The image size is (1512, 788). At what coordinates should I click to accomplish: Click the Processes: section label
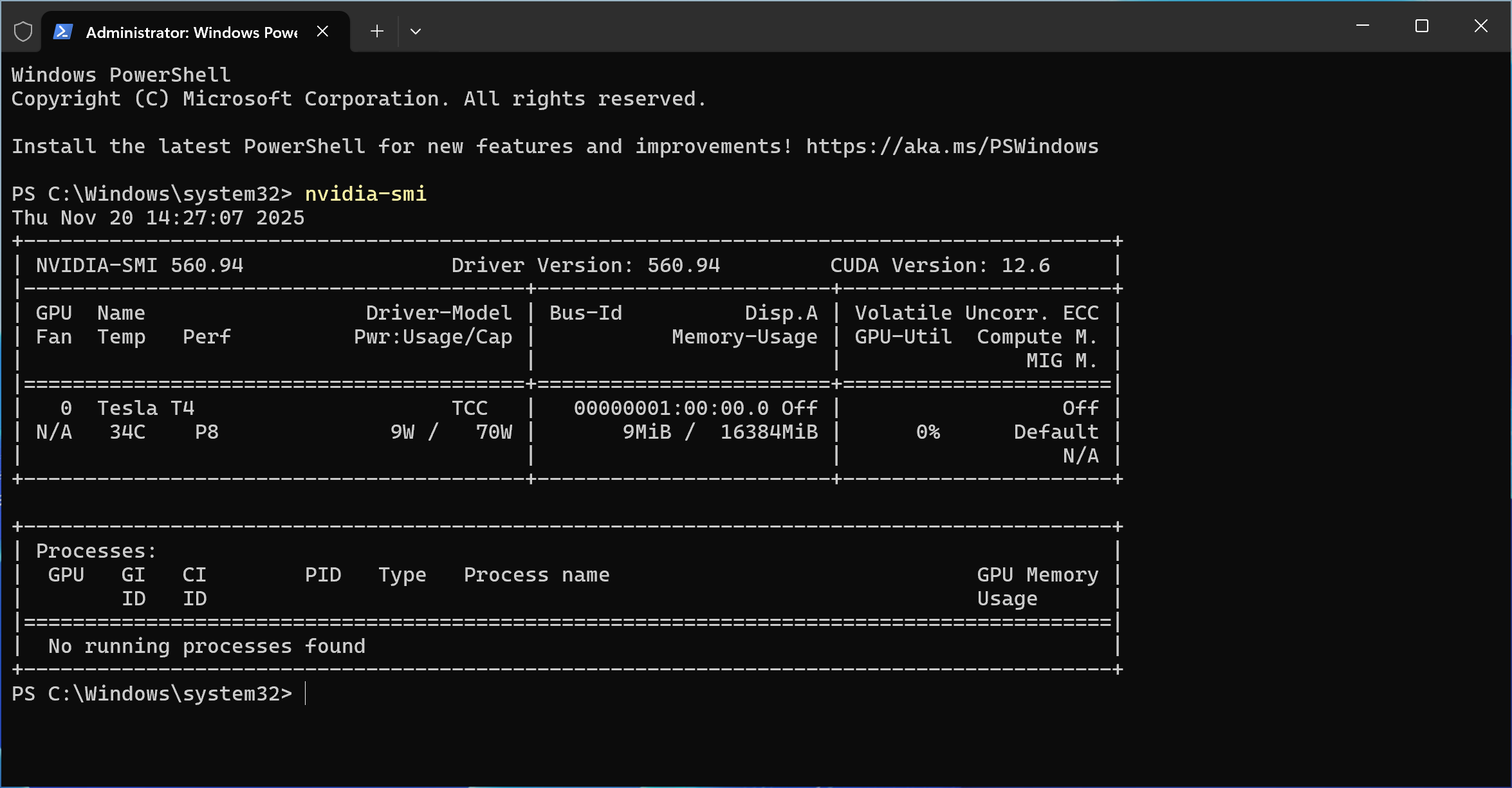pos(97,551)
